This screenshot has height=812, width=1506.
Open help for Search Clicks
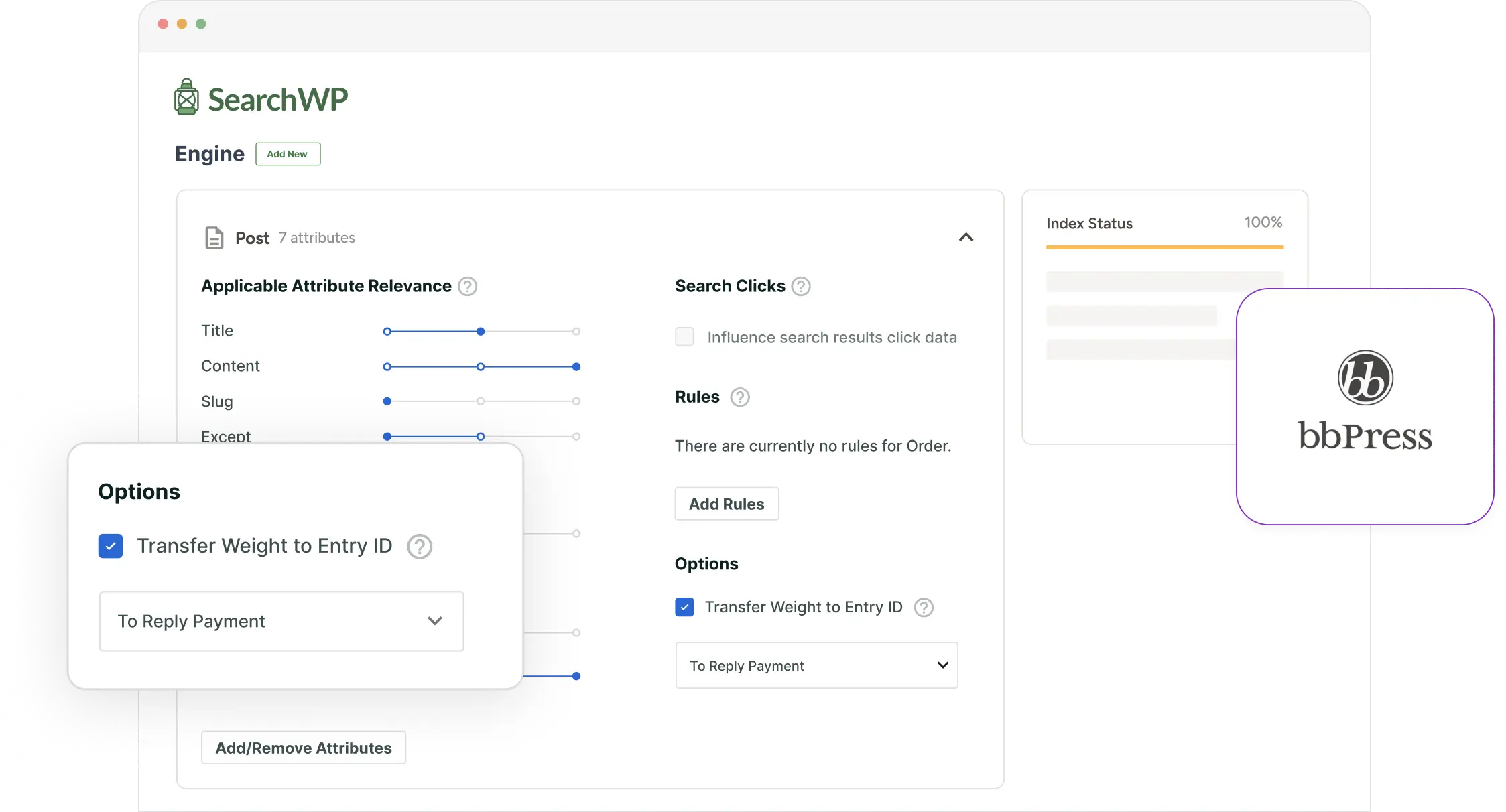pos(800,286)
